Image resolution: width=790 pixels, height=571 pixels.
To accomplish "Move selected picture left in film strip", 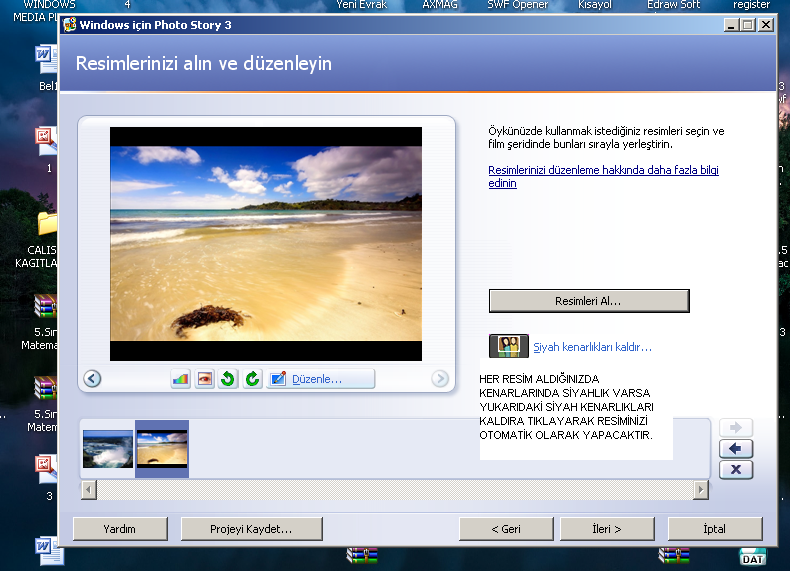I will 736,449.
